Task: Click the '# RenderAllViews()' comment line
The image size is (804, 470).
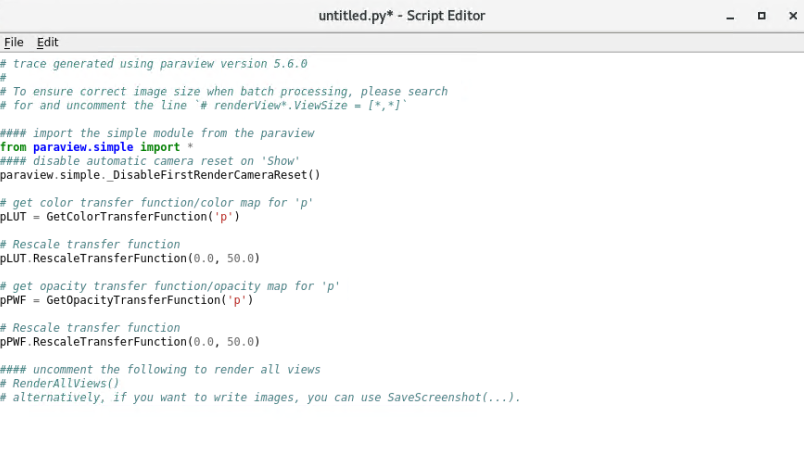Action: point(60,383)
